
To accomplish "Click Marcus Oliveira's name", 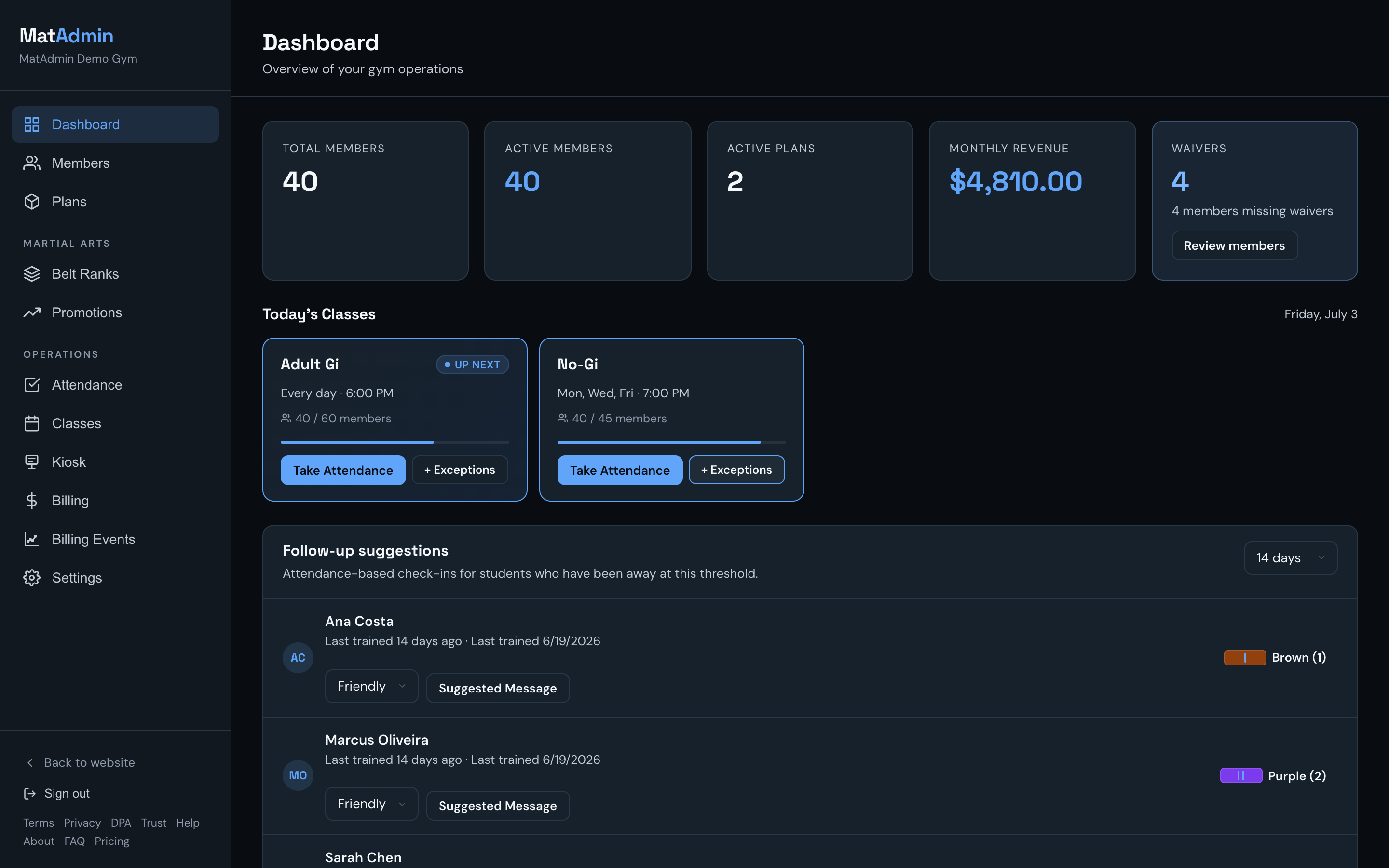I will coord(377,739).
